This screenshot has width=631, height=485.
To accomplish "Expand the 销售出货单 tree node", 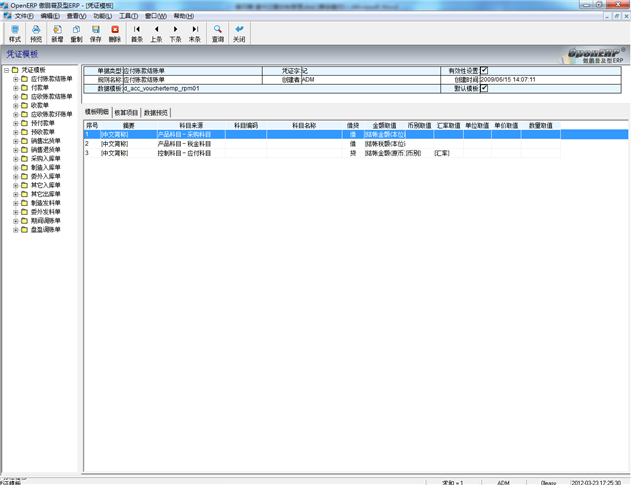I will click(x=15, y=141).
